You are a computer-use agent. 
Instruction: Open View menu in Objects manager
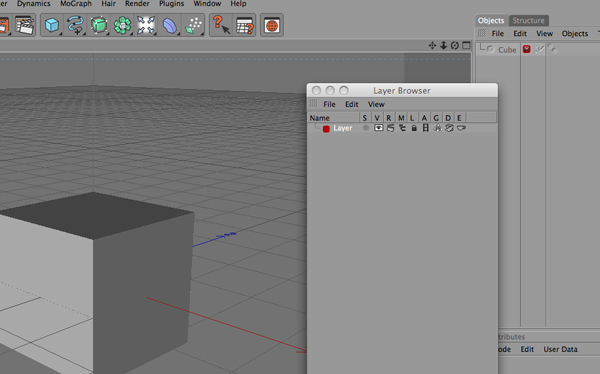(545, 34)
